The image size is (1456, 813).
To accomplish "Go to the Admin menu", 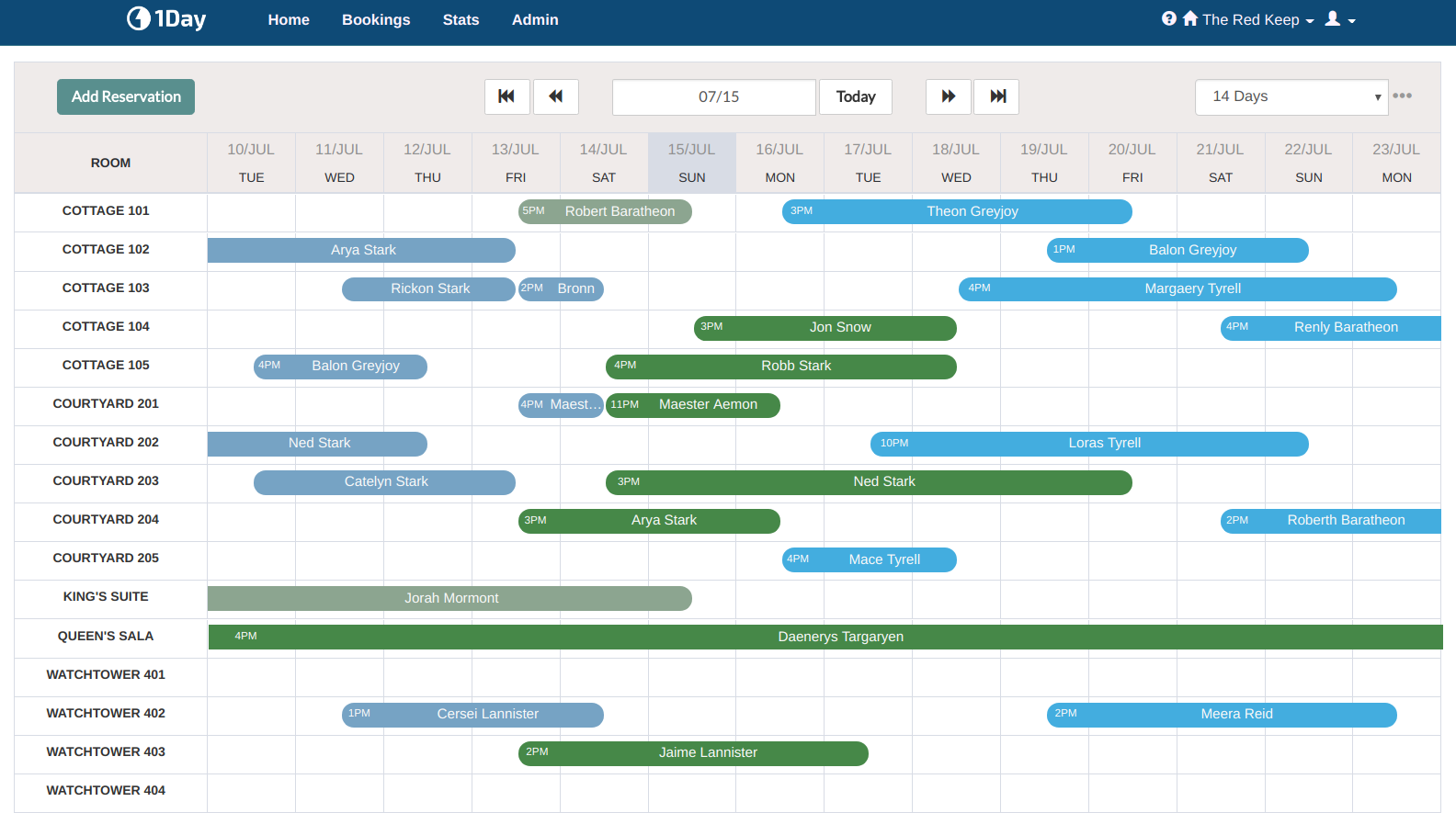I will 535,19.
